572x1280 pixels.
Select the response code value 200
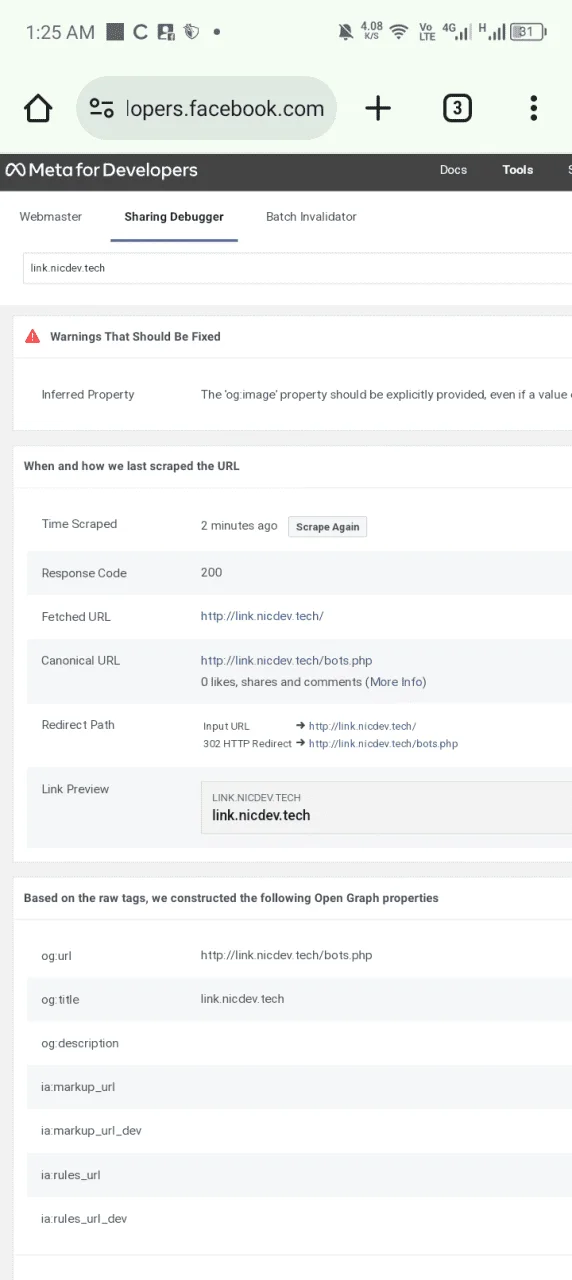[x=211, y=573]
